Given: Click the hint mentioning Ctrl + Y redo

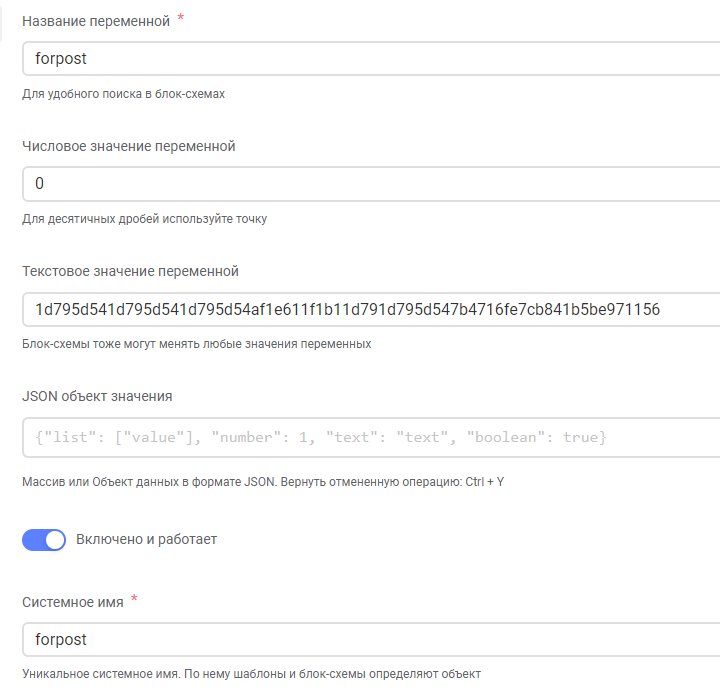Looking at the screenshot, I should (263, 482).
